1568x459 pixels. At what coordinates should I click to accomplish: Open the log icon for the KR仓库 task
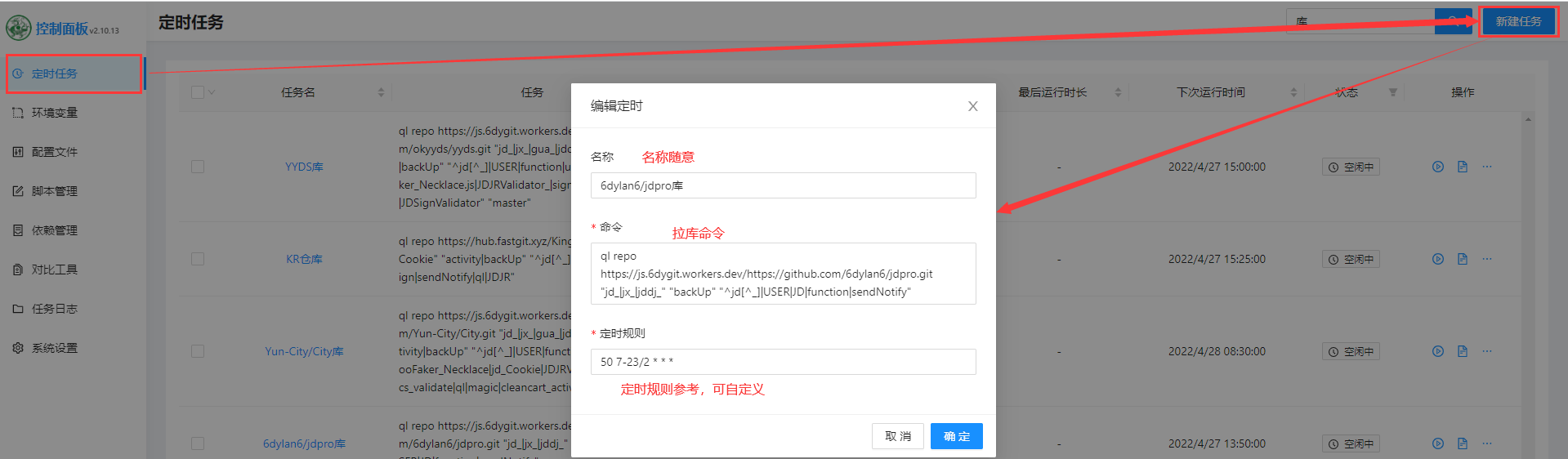[1462, 259]
